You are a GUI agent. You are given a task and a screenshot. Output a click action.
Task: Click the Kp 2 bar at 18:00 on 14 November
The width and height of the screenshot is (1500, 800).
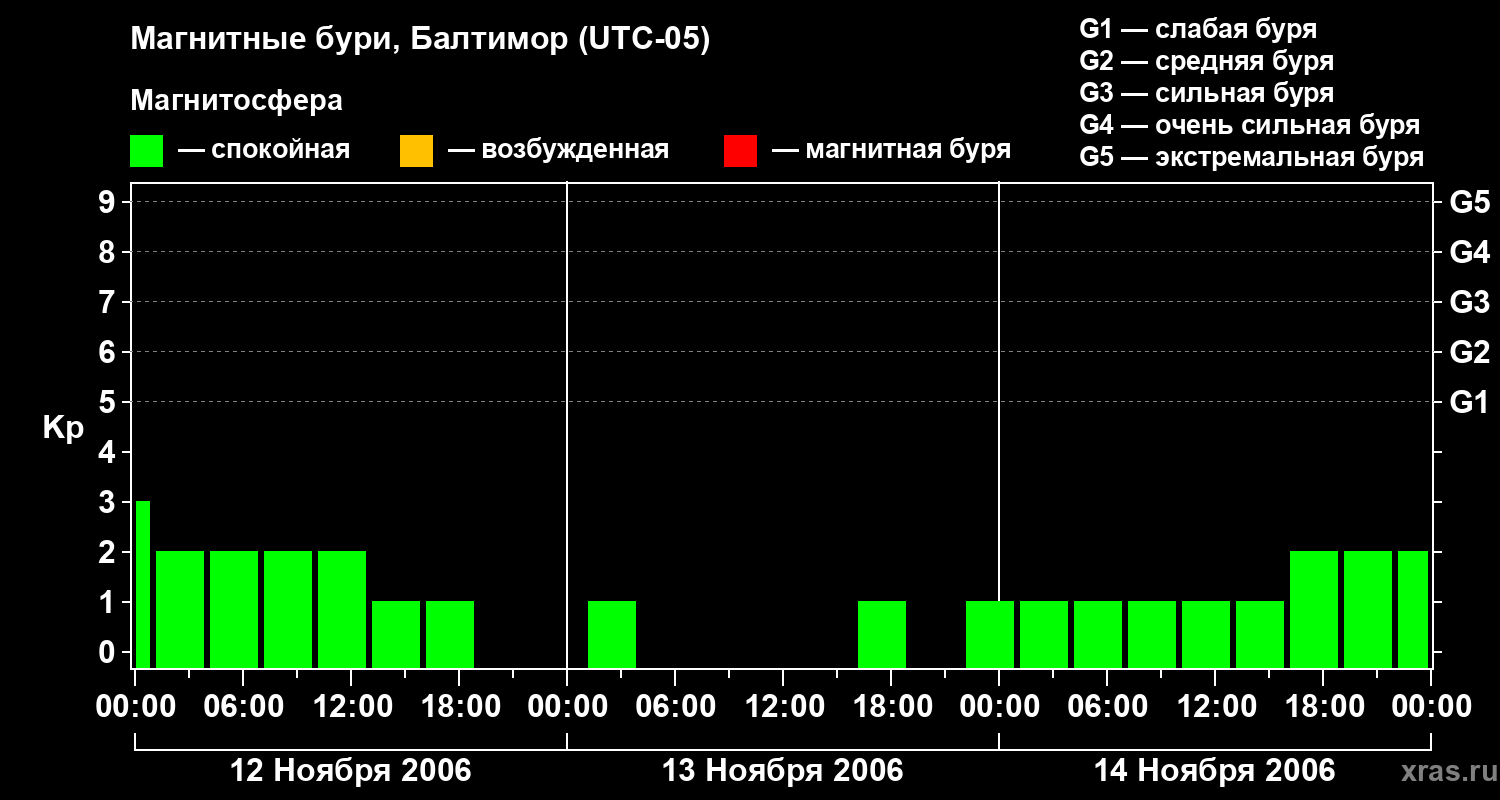click(x=1314, y=609)
